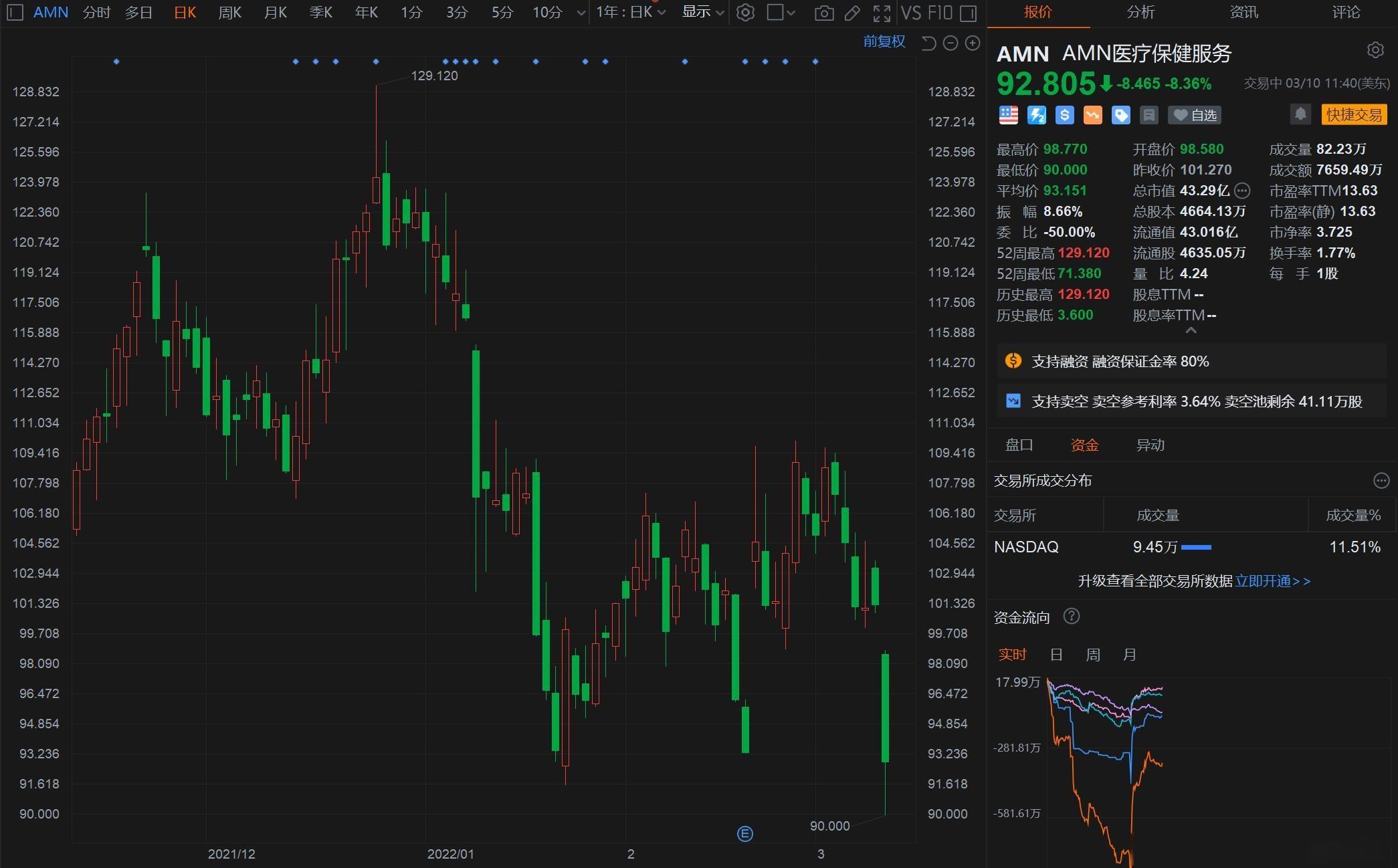This screenshot has width=1398, height=868.
Task: Click the margin financing coin icon
Action: click(x=1013, y=361)
